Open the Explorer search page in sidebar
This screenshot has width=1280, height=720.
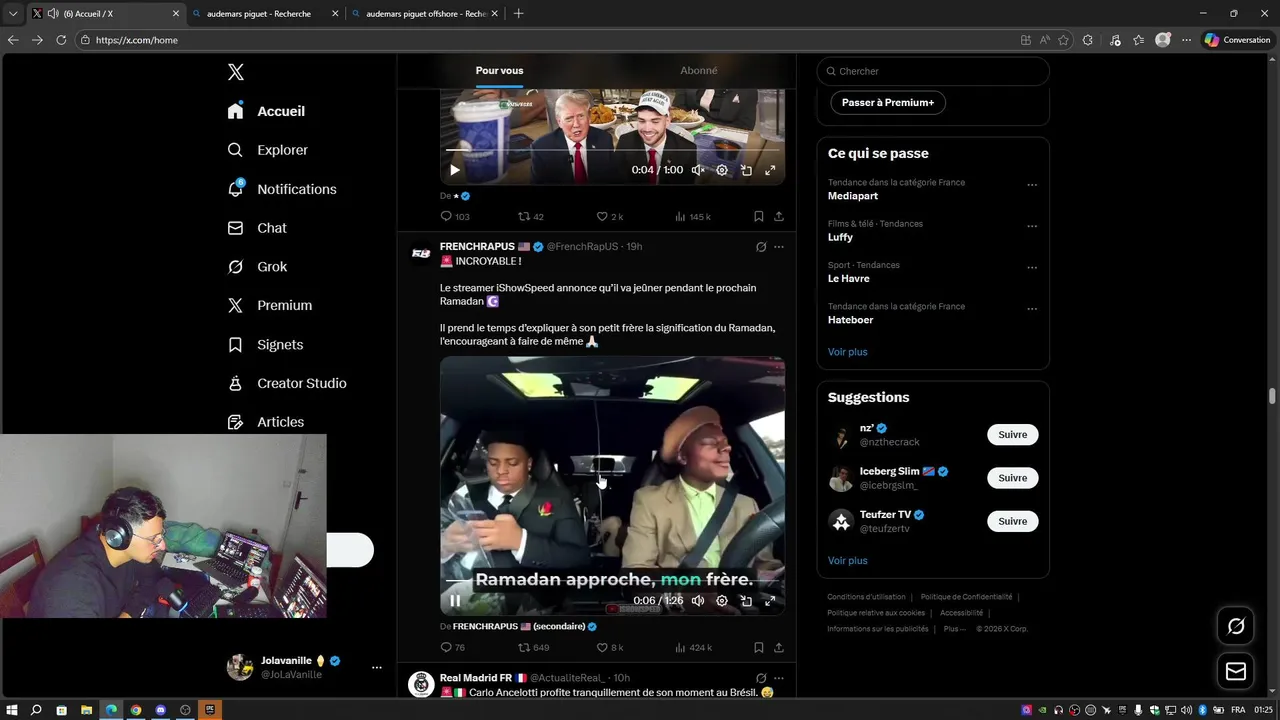click(x=268, y=150)
